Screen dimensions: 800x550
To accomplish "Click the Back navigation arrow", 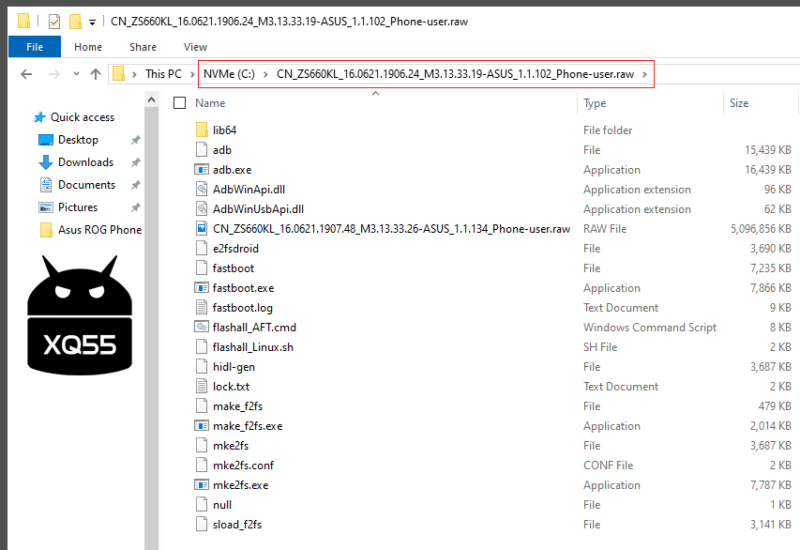I will [x=26, y=74].
